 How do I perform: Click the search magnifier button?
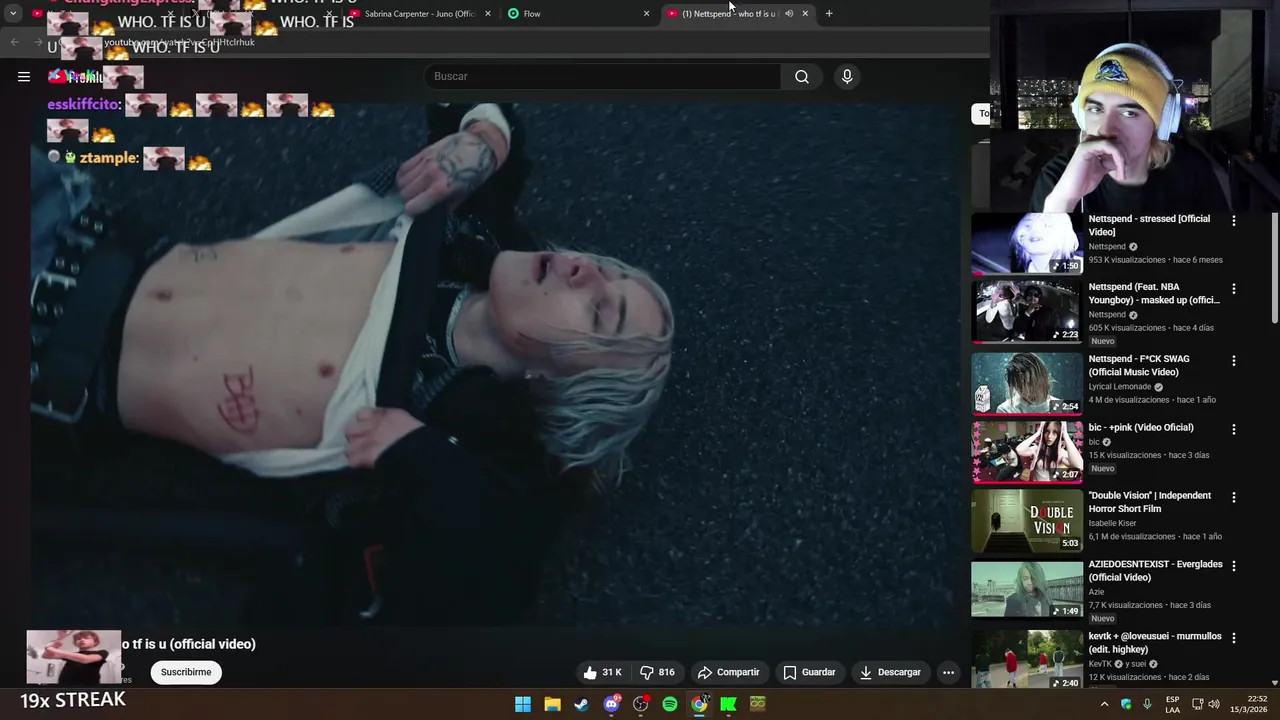802,76
